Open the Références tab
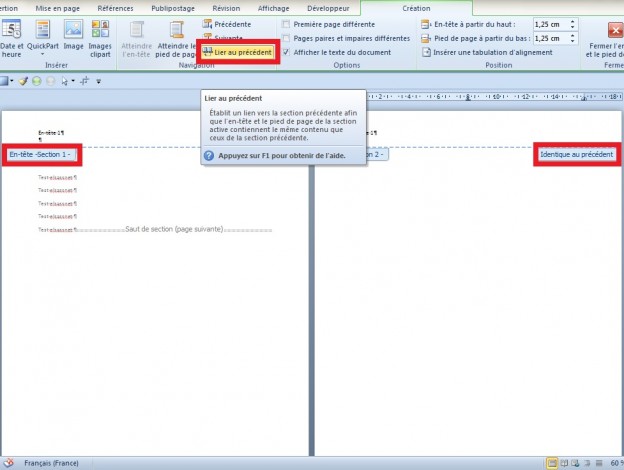The image size is (624, 470). point(115,8)
